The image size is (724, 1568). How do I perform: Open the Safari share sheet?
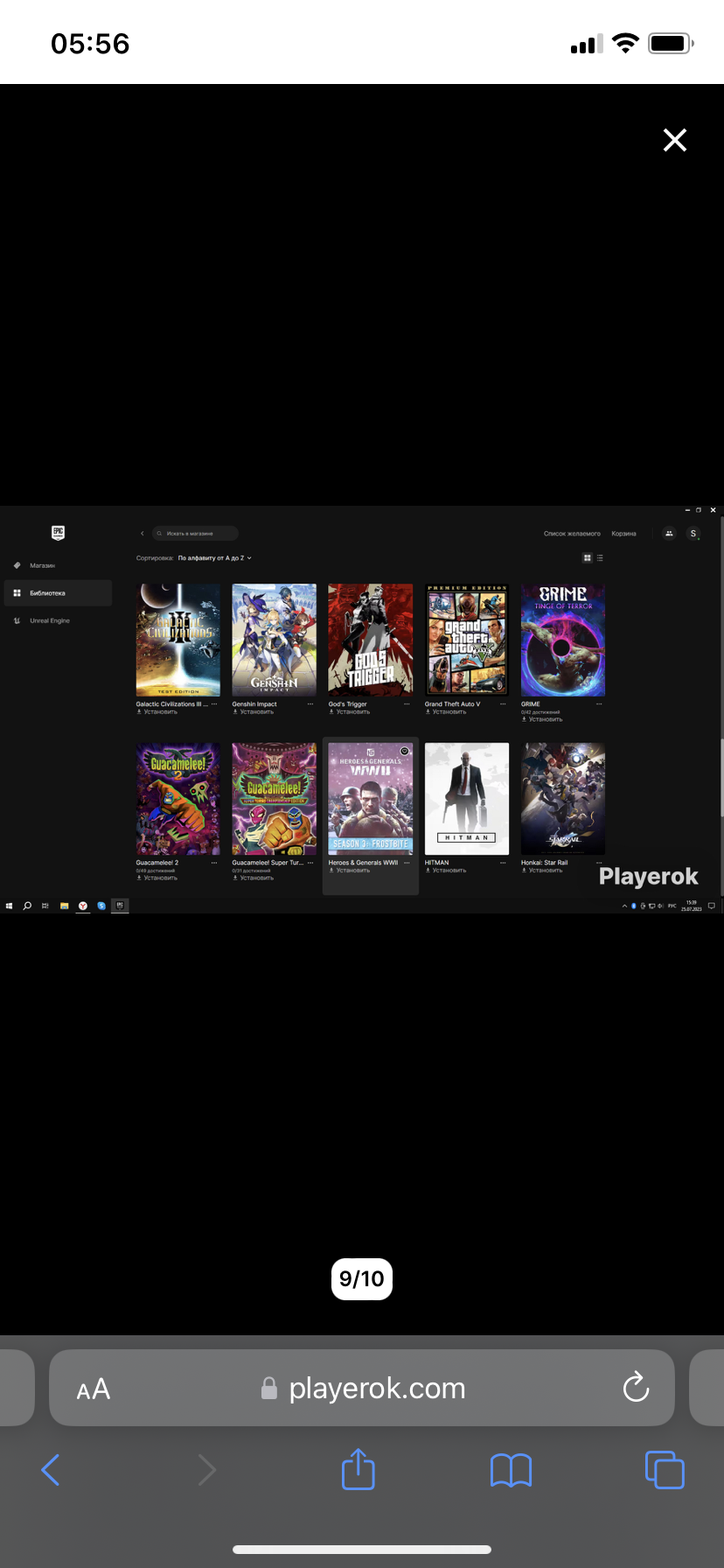pos(359,1468)
